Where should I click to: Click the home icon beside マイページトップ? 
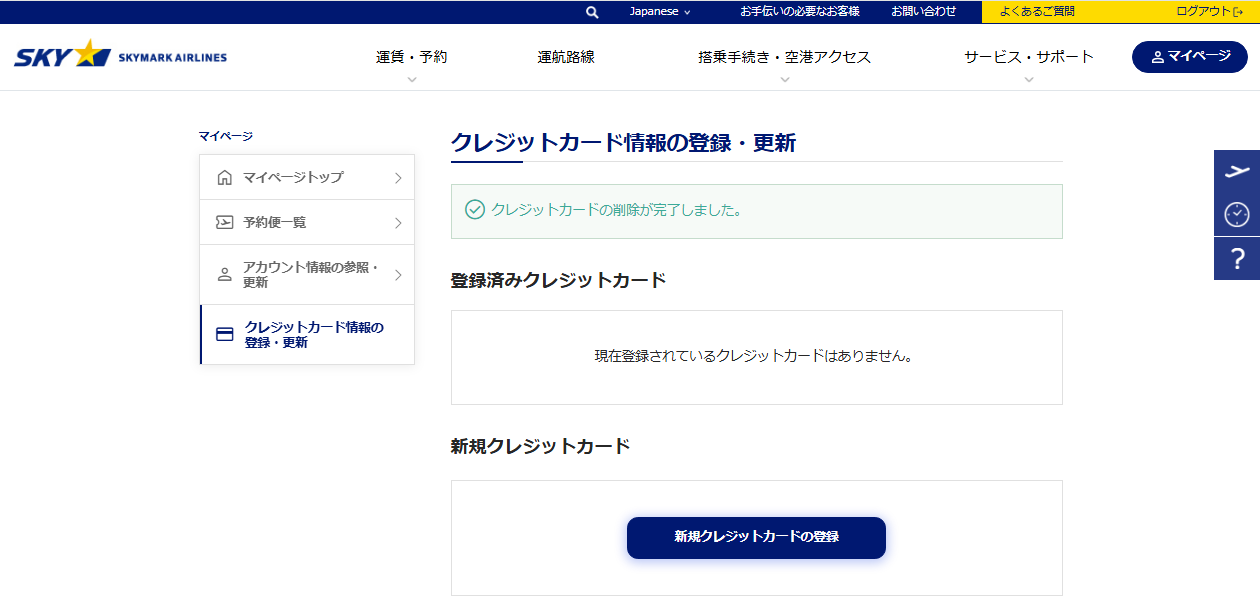[225, 178]
